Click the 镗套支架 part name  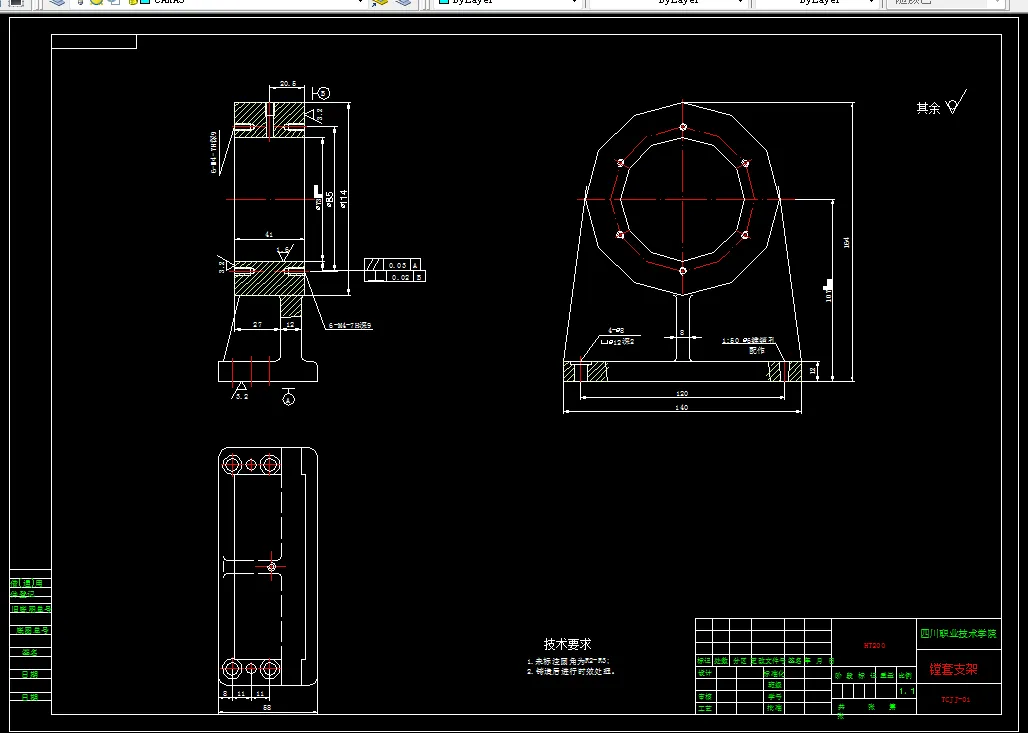point(954,669)
